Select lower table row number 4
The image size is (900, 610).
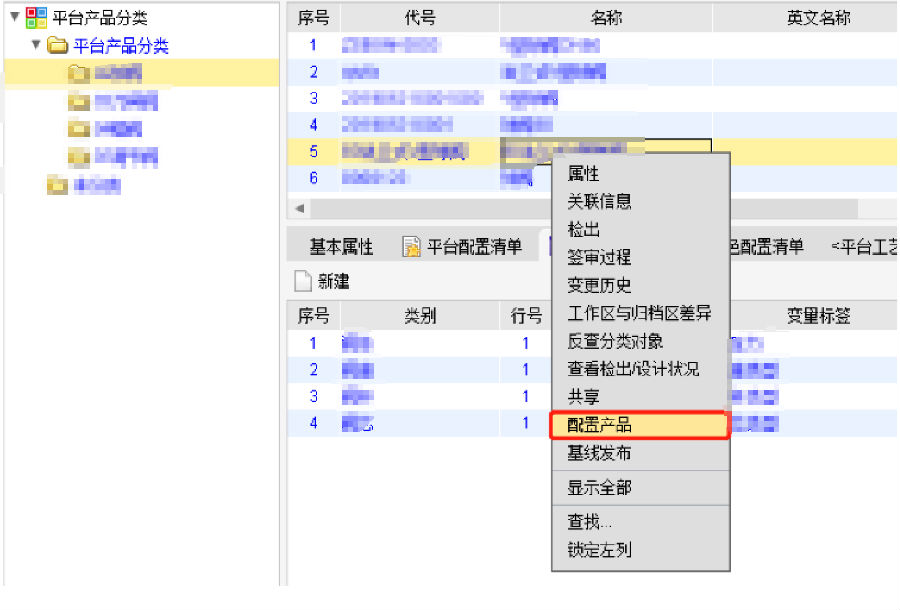pos(313,423)
